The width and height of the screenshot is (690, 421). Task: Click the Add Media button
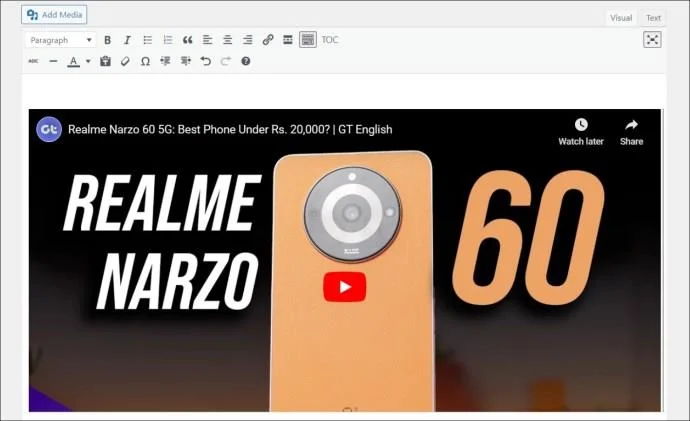pos(54,15)
